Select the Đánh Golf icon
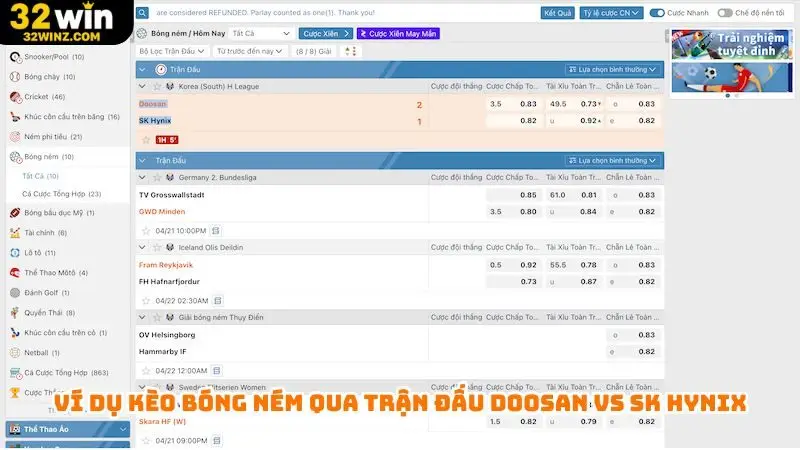This screenshot has height=450, width=800. pyautogui.click(x=15, y=292)
